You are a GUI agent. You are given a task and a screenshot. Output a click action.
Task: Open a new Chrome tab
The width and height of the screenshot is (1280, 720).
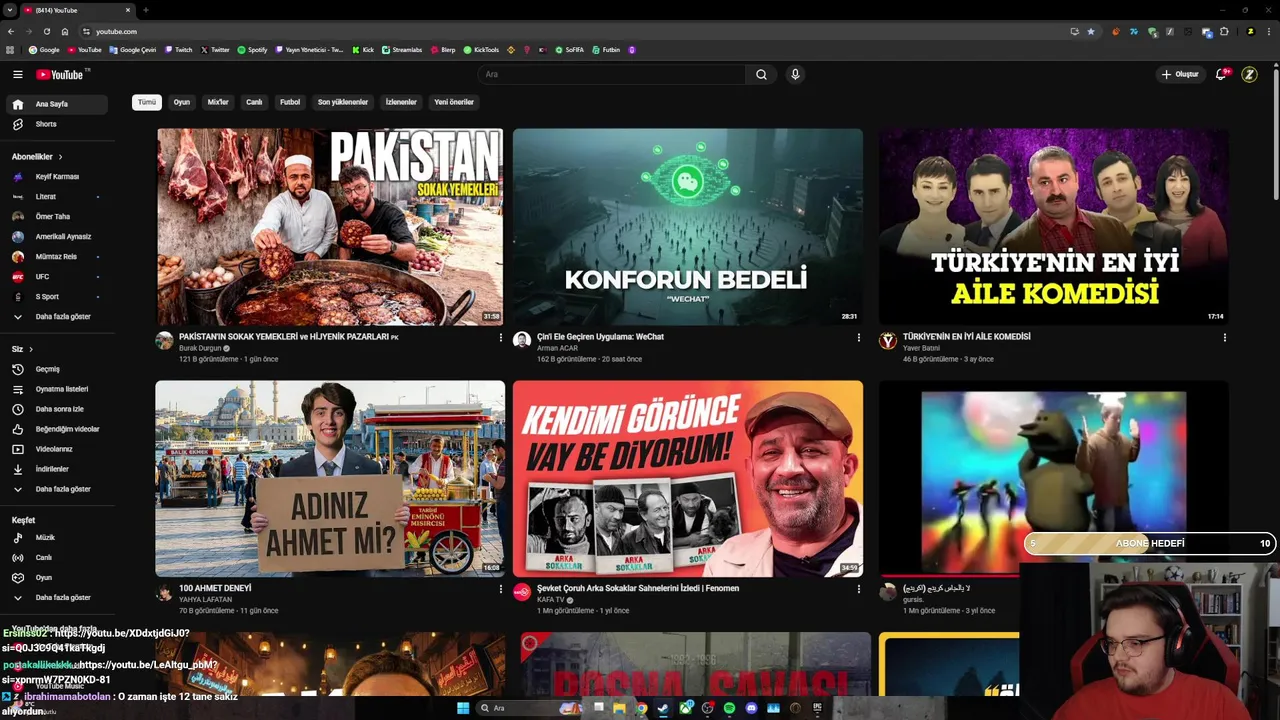pyautogui.click(x=146, y=10)
